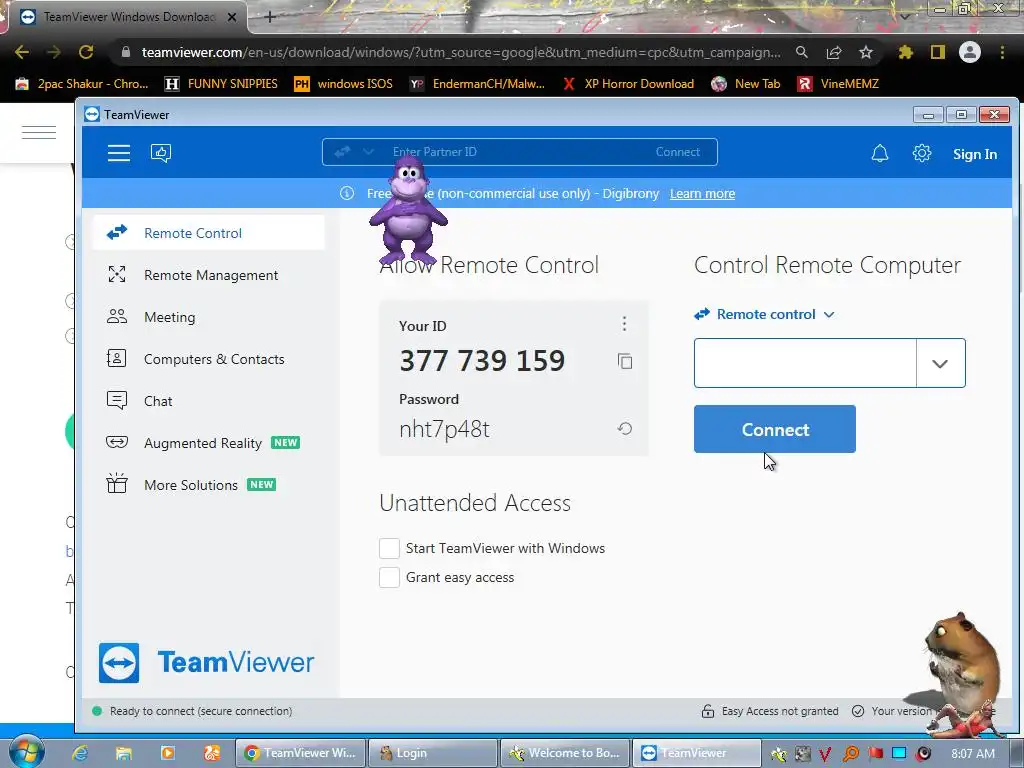Click the blue Connect button
The height and width of the screenshot is (768, 1024).
click(775, 429)
